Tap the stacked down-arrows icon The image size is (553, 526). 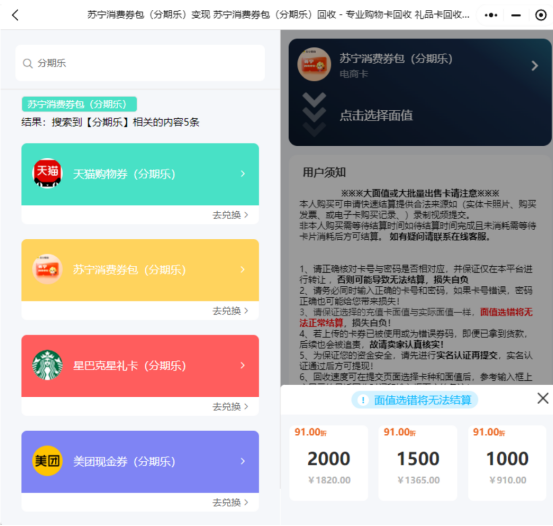pyautogui.click(x=314, y=114)
